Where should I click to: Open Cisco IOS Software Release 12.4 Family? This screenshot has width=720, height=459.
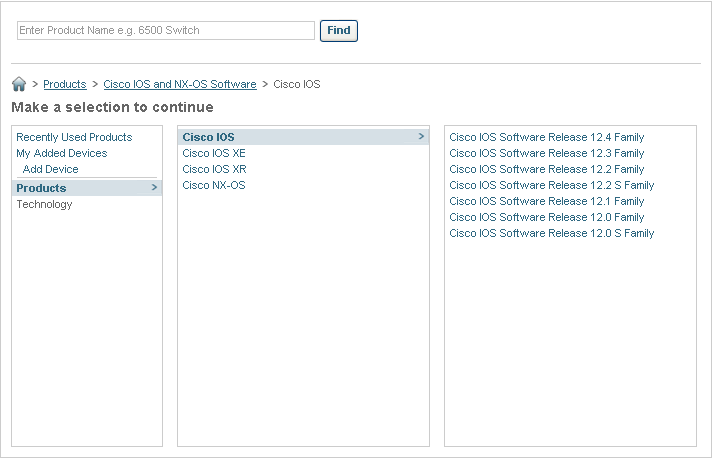click(x=546, y=137)
